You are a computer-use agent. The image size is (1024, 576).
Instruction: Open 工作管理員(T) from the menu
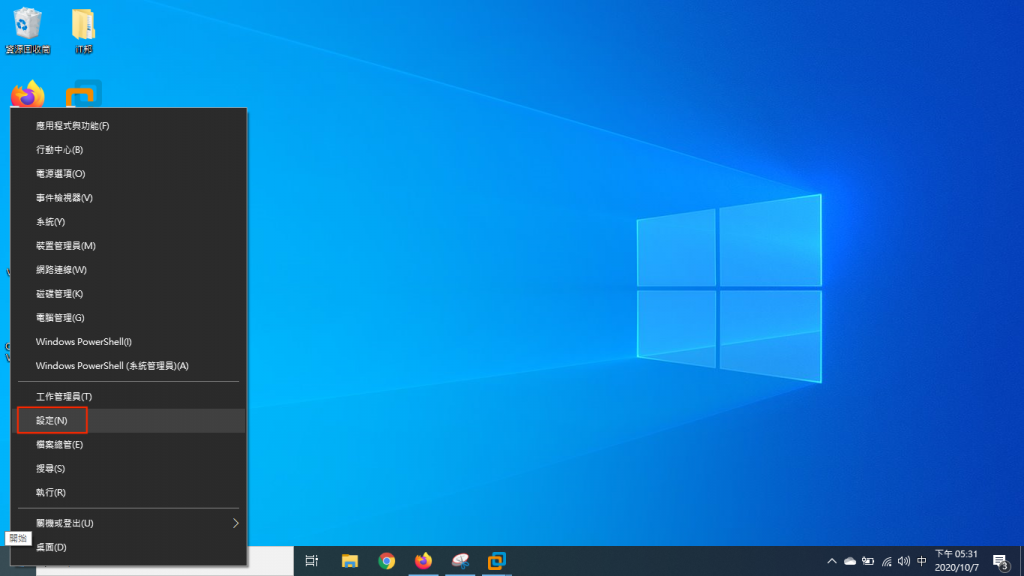[x=129, y=396]
